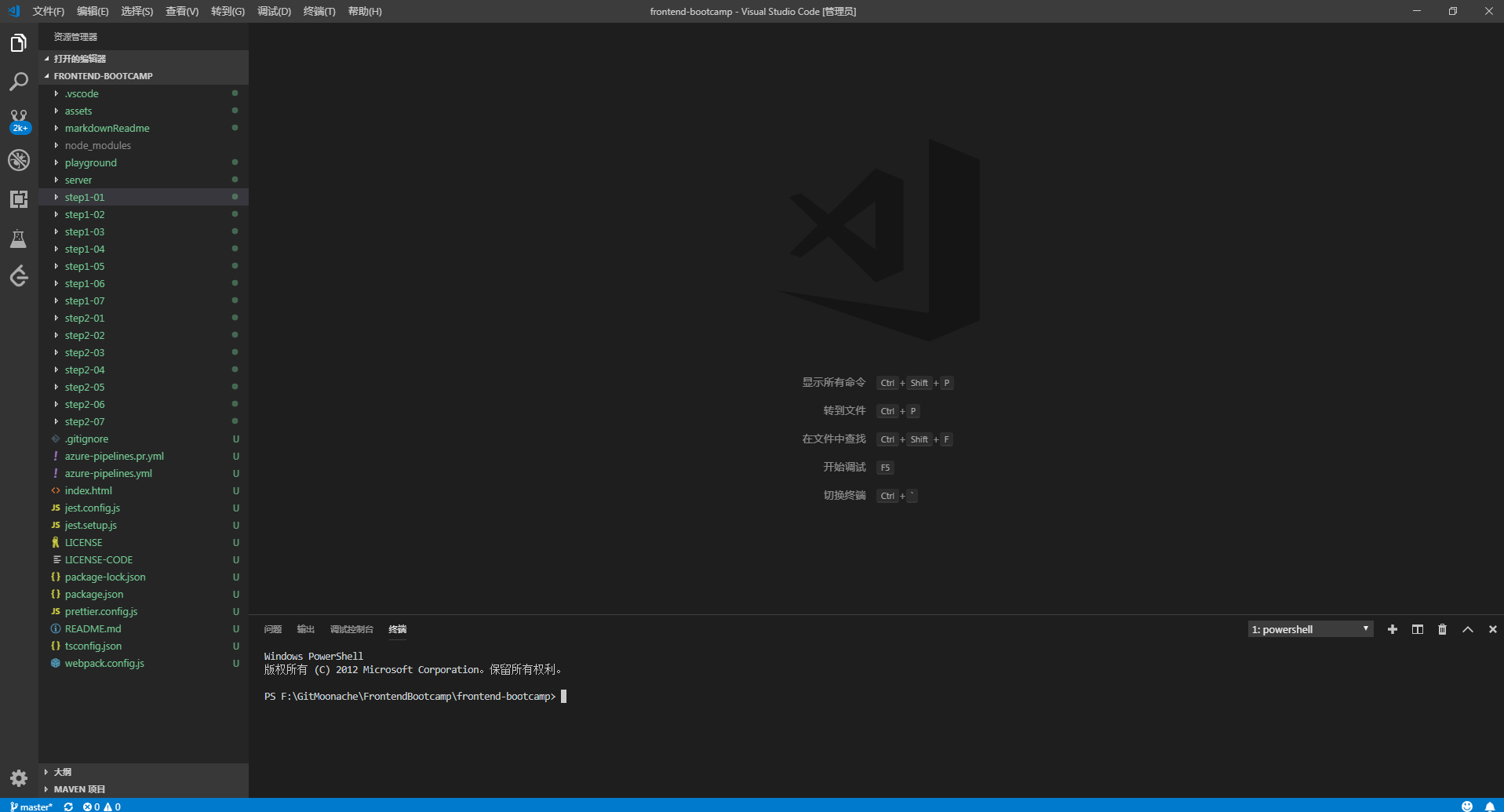Open the Debug view in activity bar

point(19,160)
